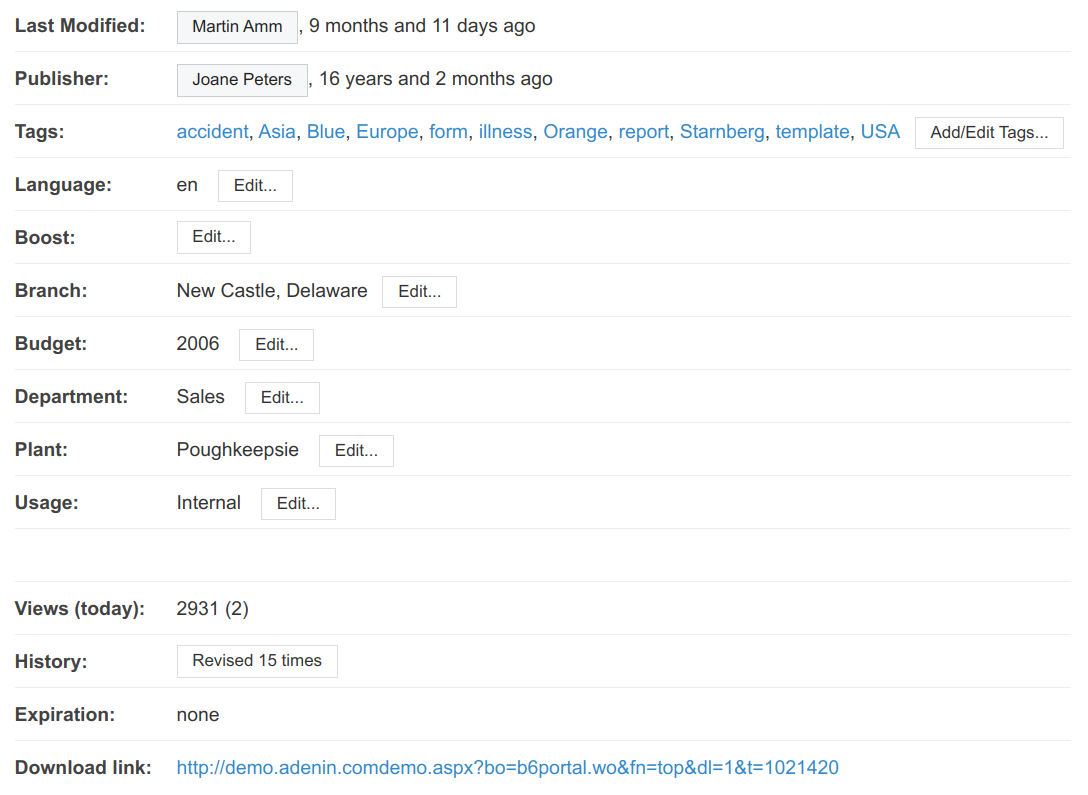The width and height of the screenshot is (1088, 795).
Task: Edit the Boost value
Action: click(214, 237)
